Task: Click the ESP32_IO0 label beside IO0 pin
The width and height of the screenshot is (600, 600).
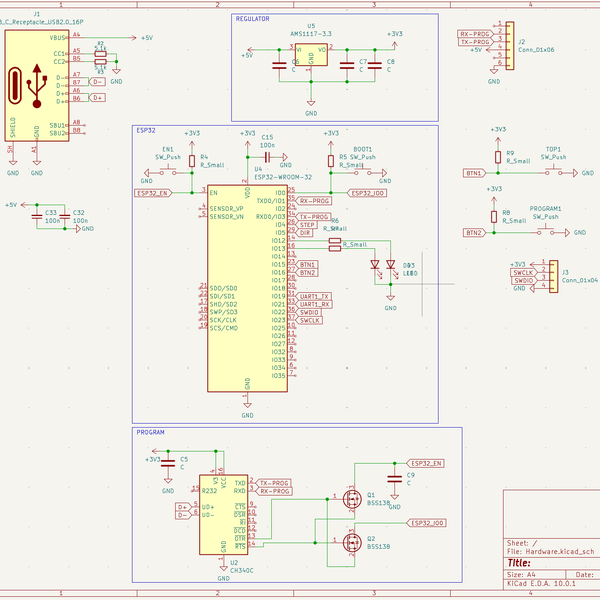Action: pyautogui.click(x=367, y=193)
